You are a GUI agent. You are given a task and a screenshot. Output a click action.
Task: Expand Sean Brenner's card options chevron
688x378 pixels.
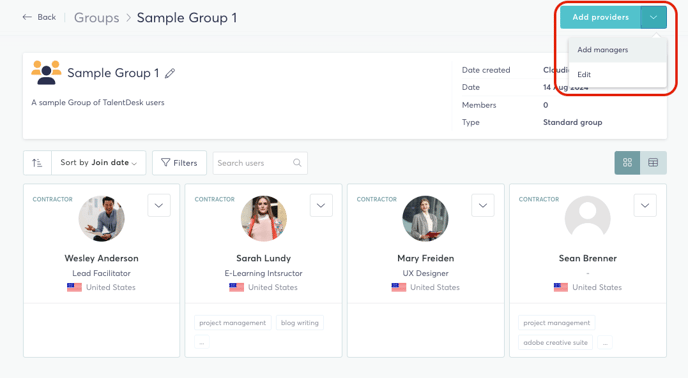click(645, 205)
